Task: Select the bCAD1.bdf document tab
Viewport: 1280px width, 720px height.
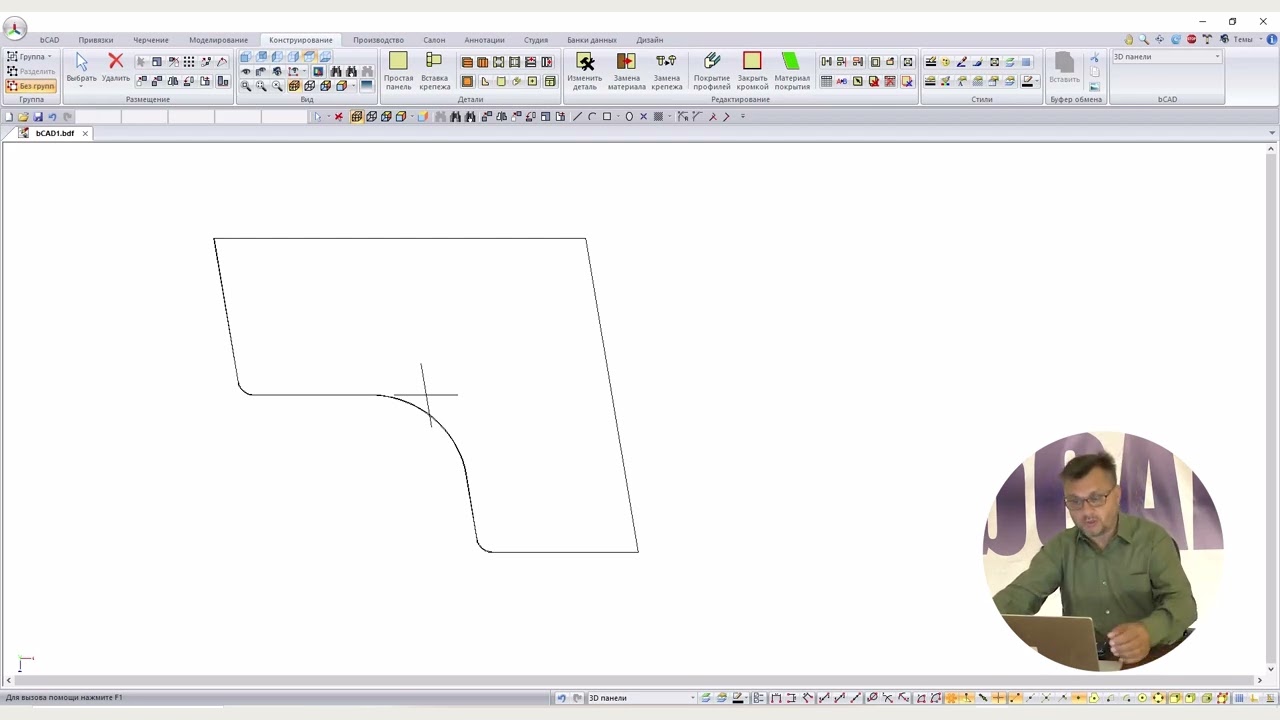Action: [54, 133]
